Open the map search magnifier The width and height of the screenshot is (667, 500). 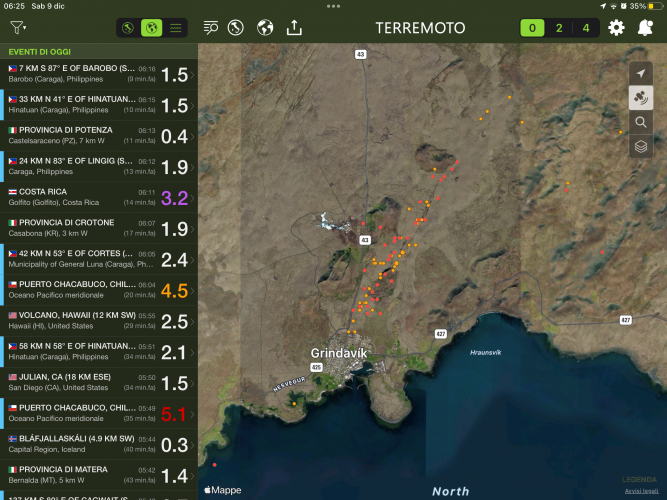(x=641, y=122)
